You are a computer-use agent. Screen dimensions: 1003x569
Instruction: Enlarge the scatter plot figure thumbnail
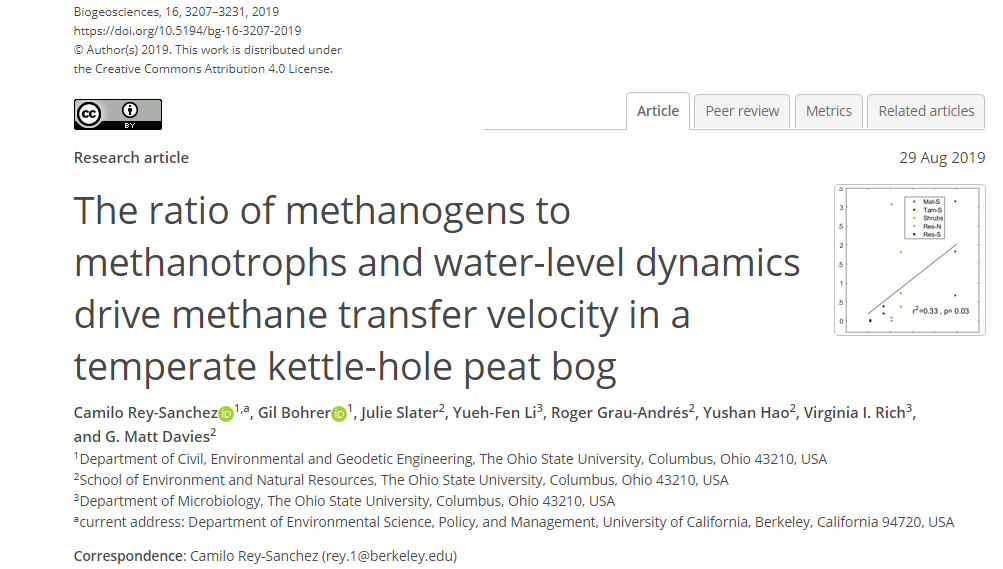click(909, 259)
